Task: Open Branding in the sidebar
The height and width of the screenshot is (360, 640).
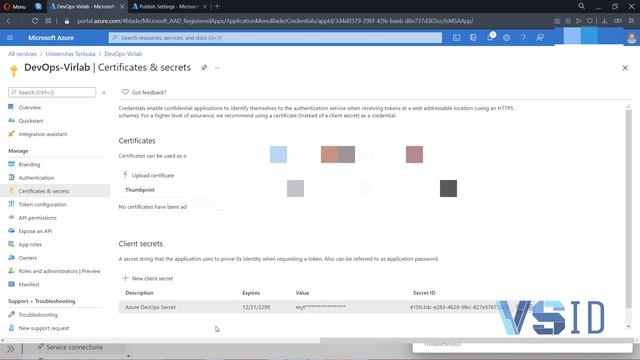Action: (x=29, y=164)
